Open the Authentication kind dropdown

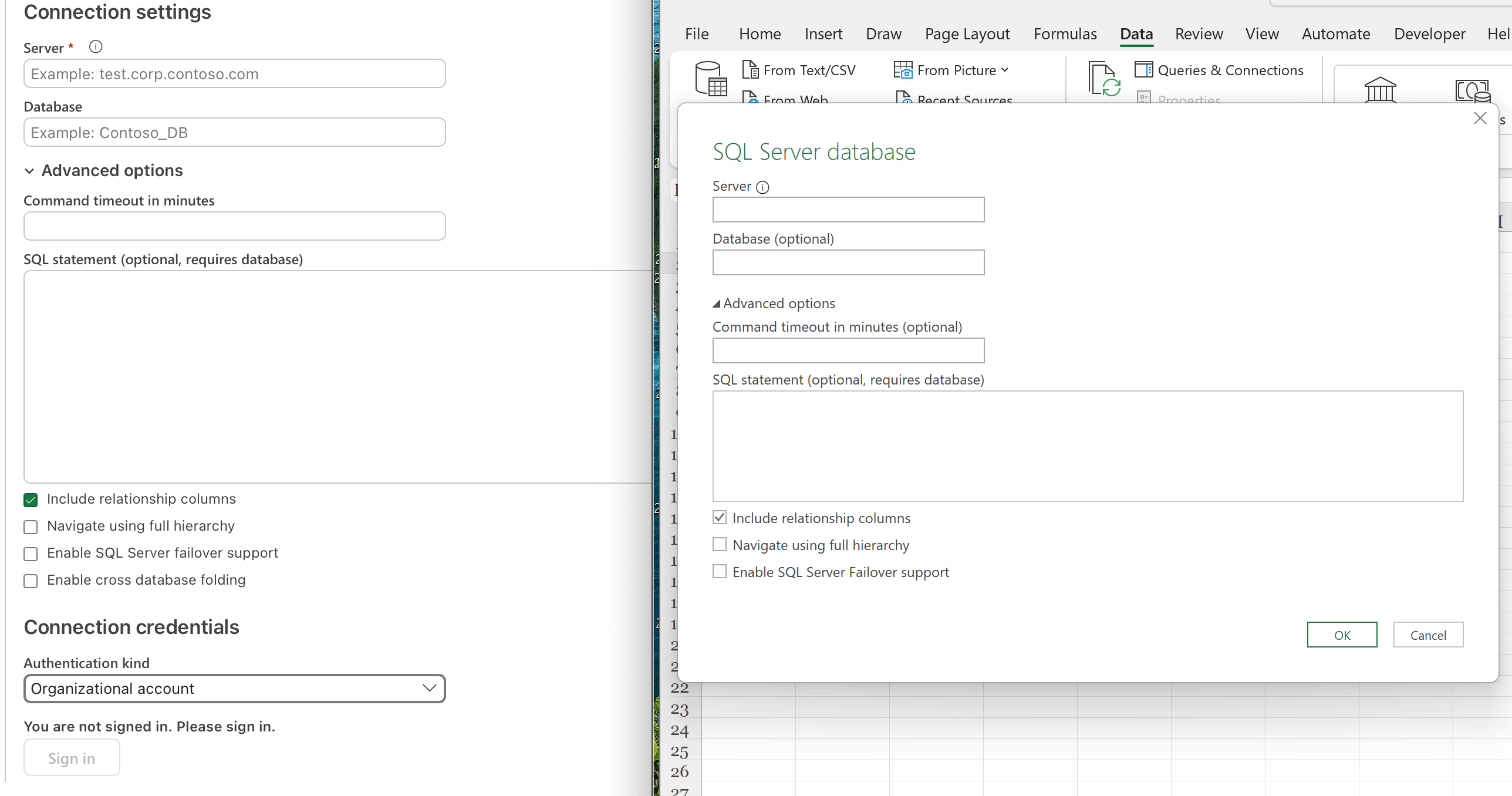click(x=234, y=688)
